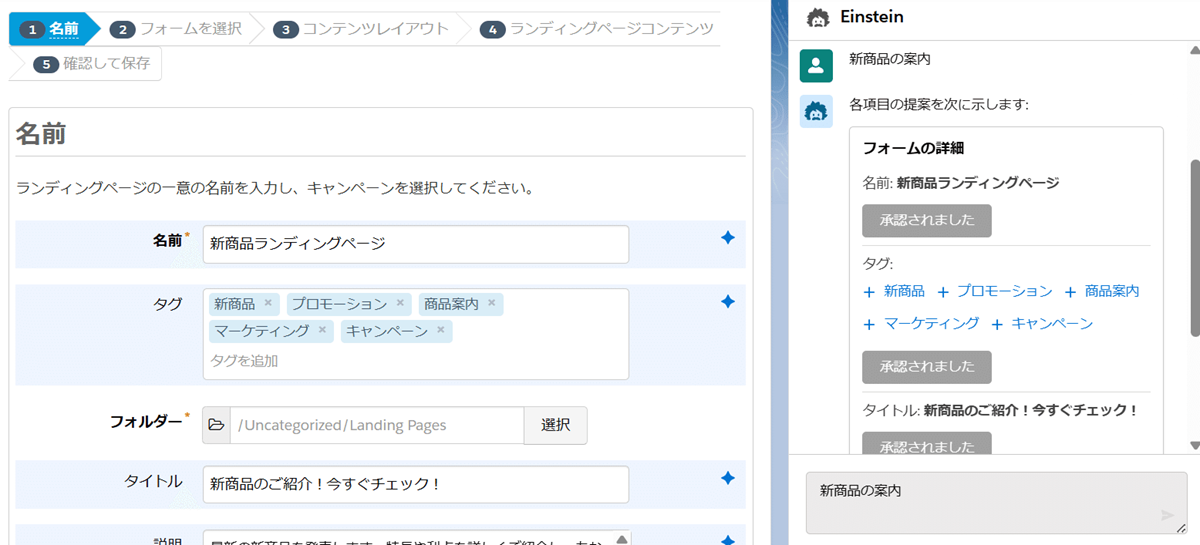Screen dimensions: 1200x545
Task: Click the Einstein sparkle icon beside the タイトル field
Action: click(728, 479)
